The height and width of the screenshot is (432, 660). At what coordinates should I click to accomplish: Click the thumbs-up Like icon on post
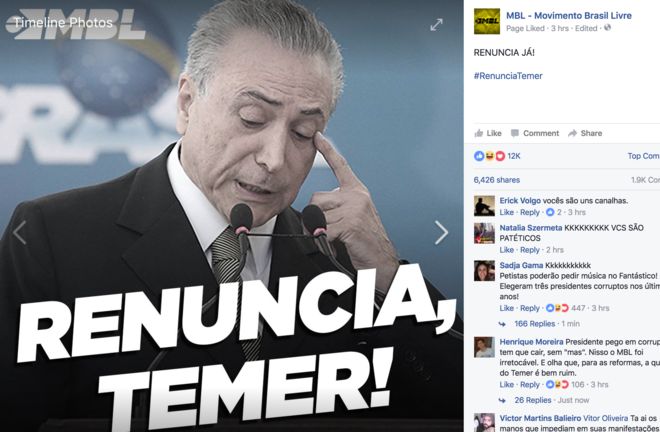479,133
